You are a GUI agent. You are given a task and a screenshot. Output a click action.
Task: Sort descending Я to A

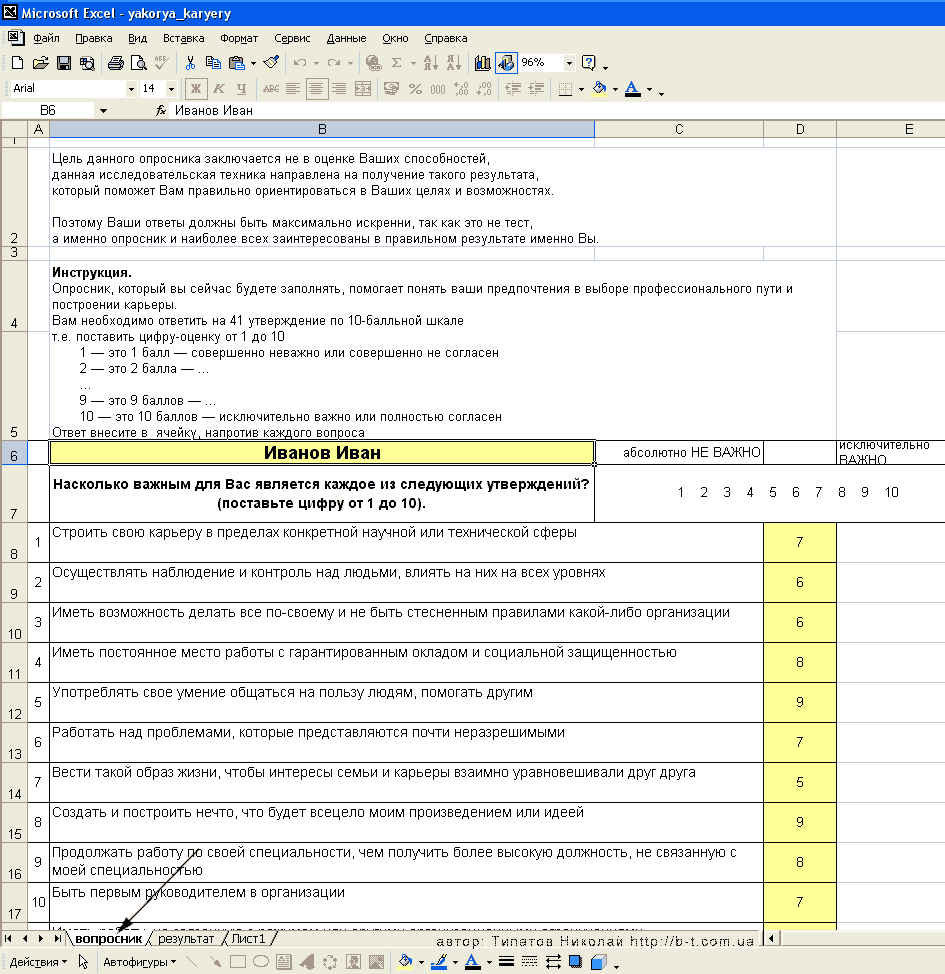tap(454, 63)
